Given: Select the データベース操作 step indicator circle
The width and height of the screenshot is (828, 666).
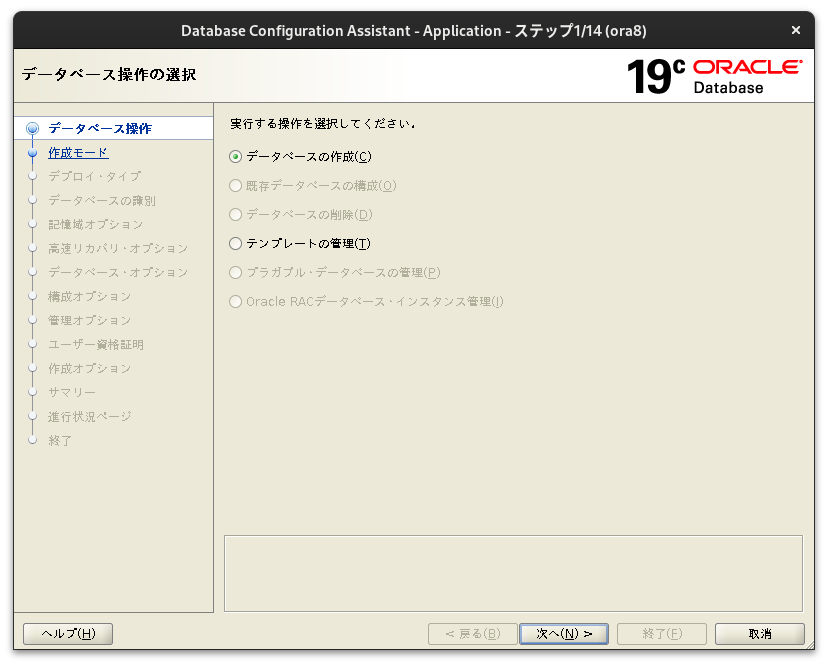Looking at the screenshot, I should pyautogui.click(x=34, y=128).
